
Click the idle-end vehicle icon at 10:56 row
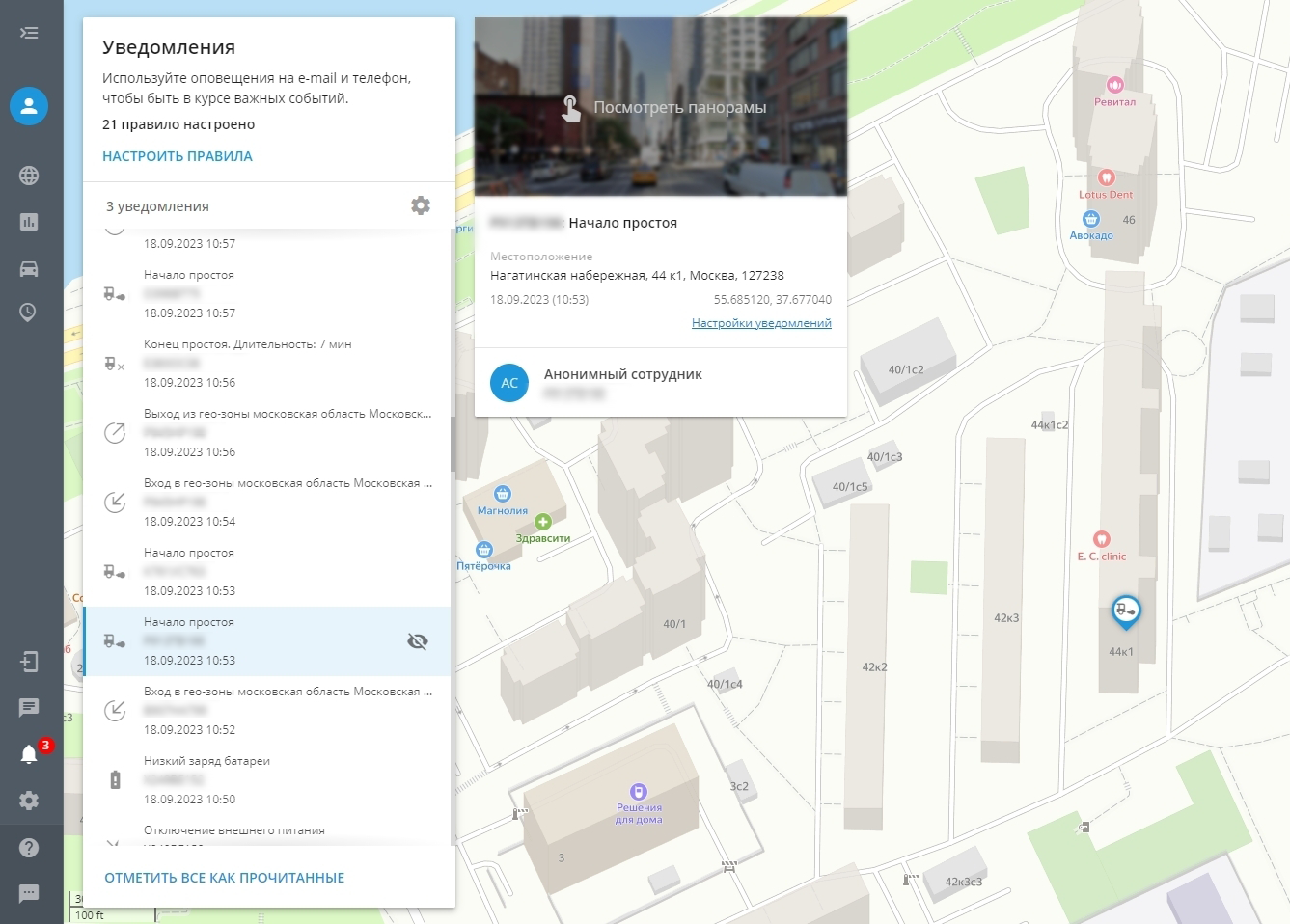(115, 364)
